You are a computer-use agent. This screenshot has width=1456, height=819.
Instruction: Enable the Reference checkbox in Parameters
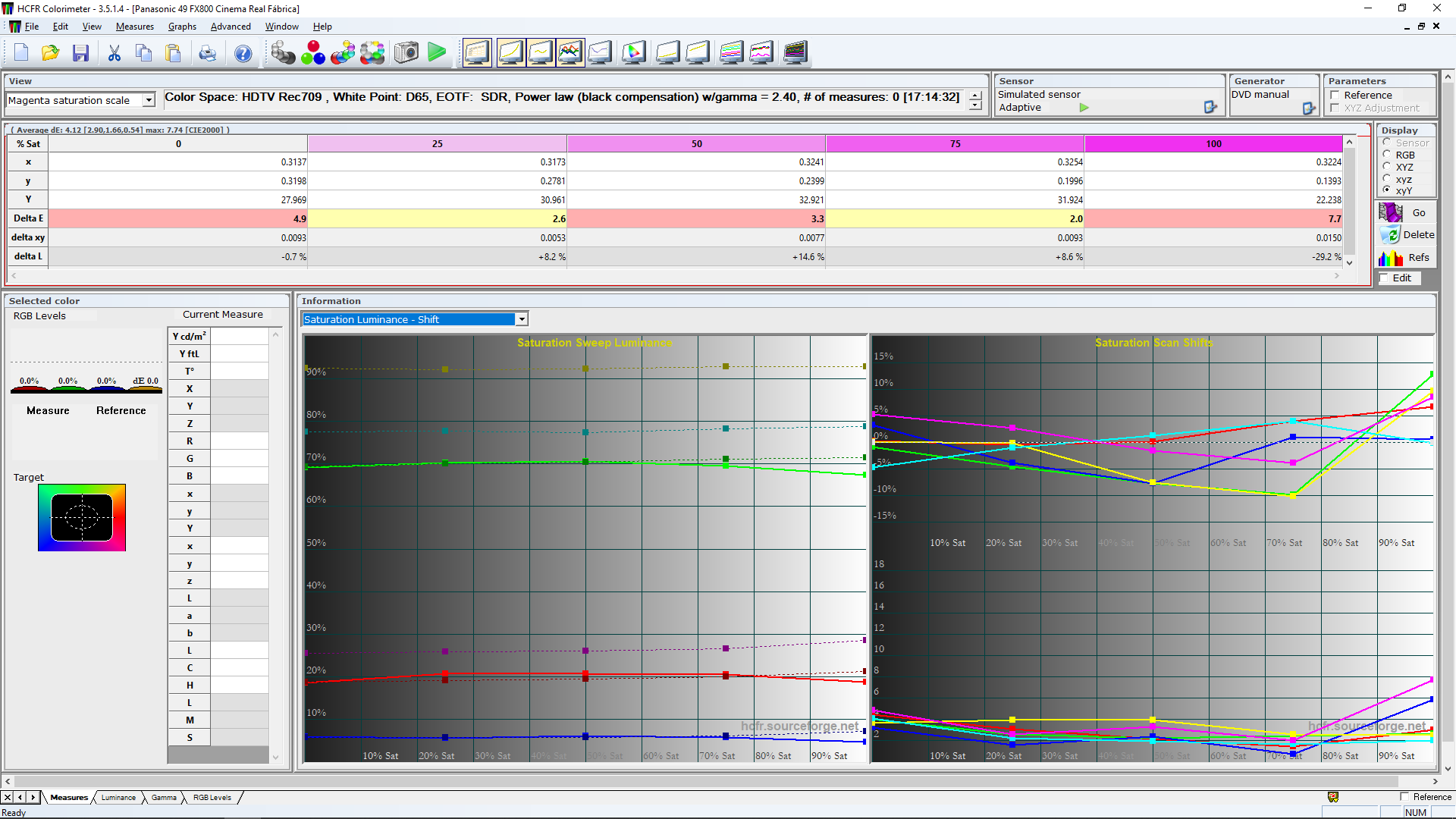tap(1335, 96)
